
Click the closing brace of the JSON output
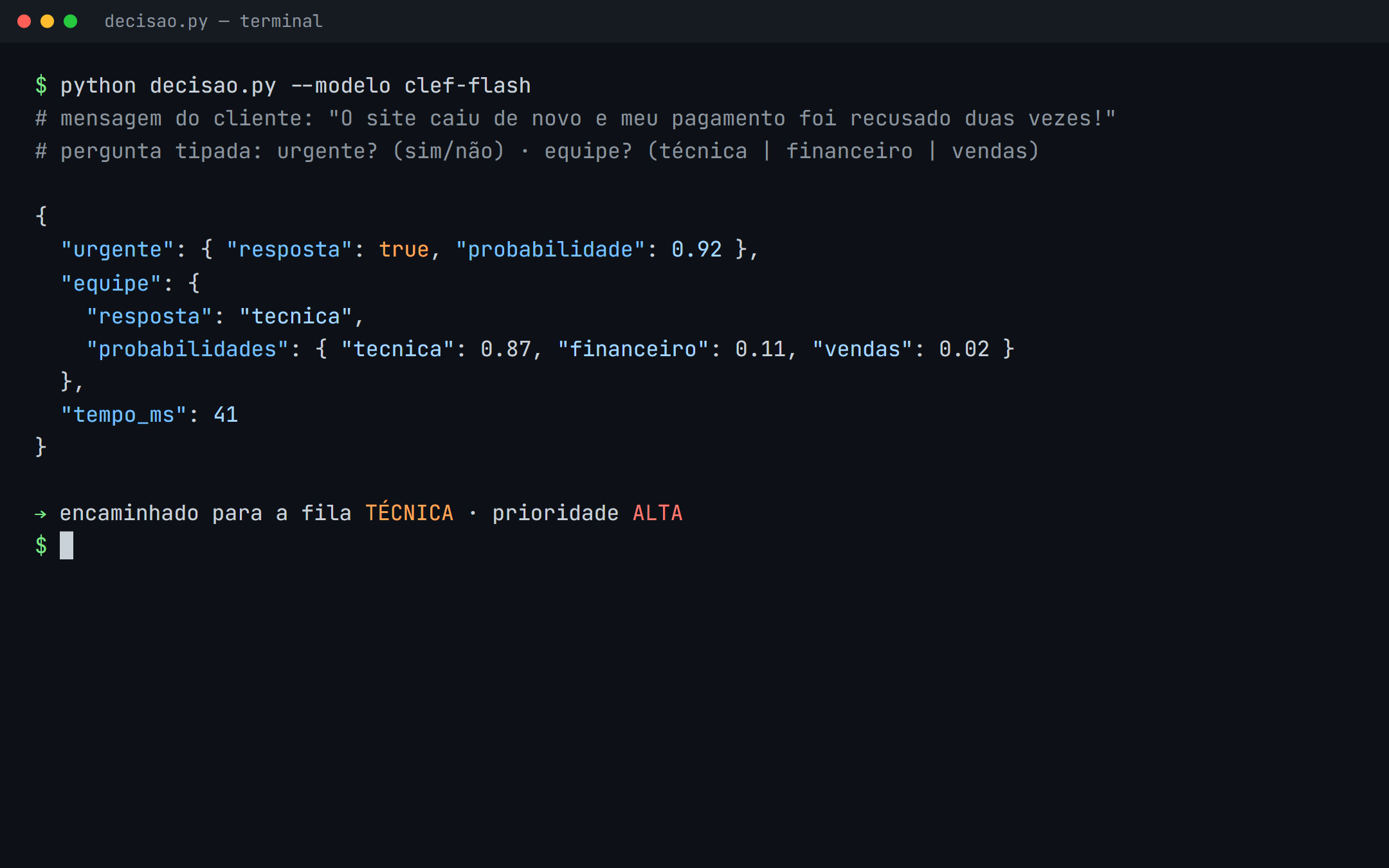point(41,447)
